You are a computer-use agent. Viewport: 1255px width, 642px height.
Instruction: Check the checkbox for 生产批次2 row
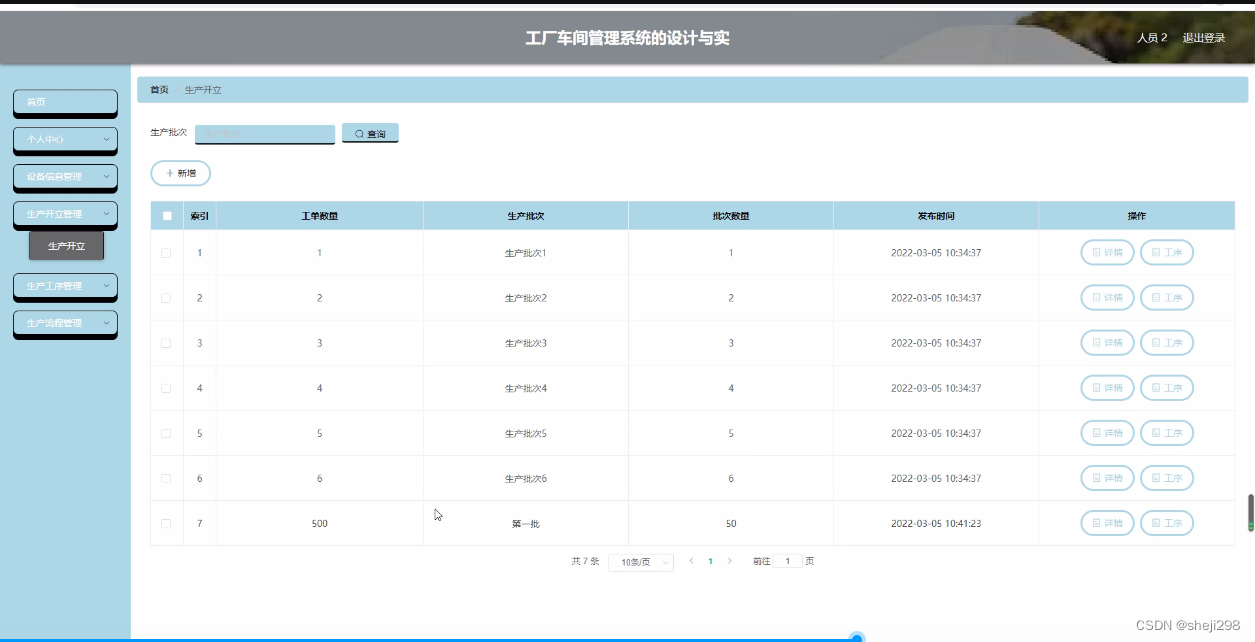166,297
